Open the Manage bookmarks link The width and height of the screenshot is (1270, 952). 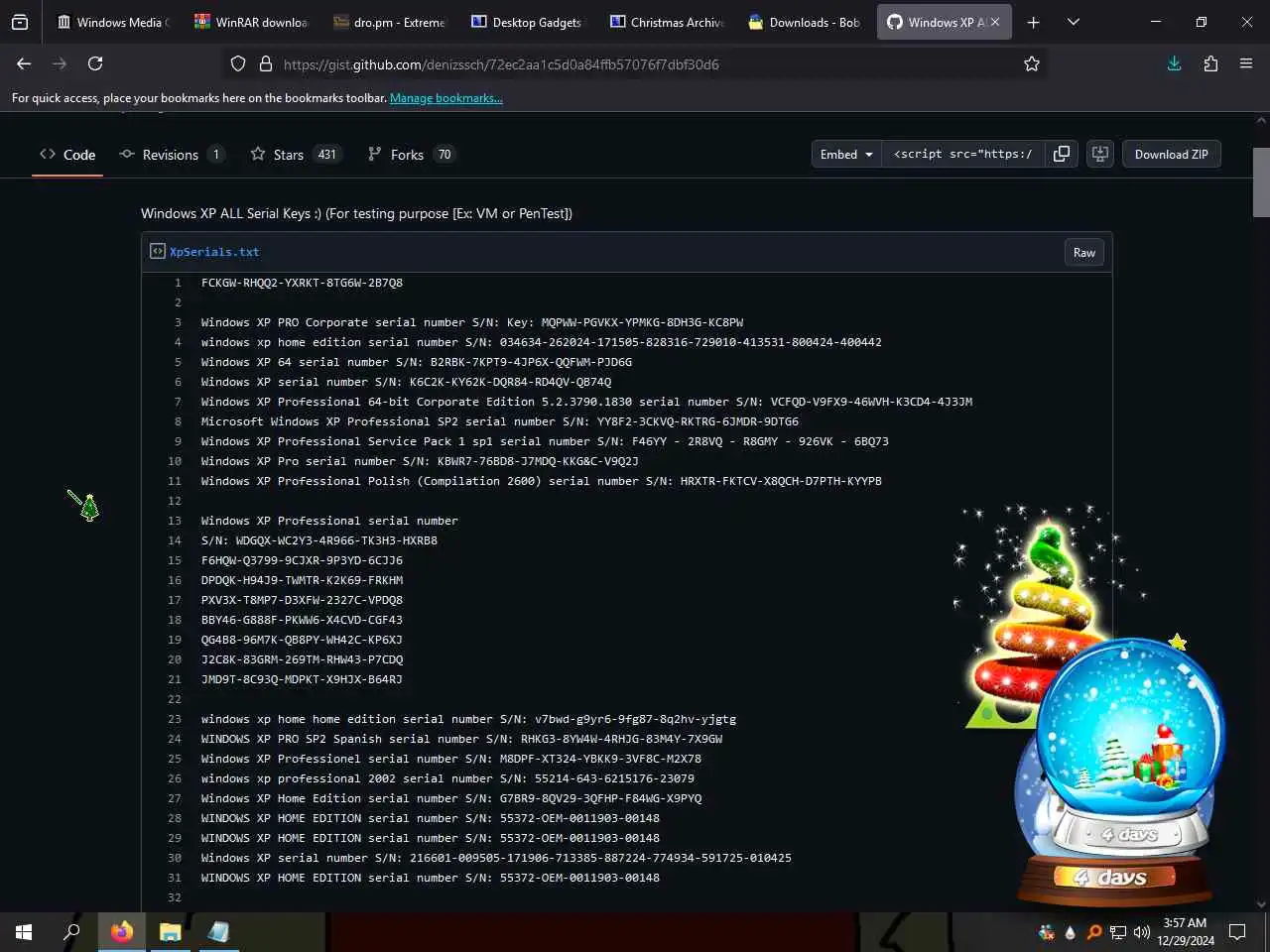pos(445,98)
